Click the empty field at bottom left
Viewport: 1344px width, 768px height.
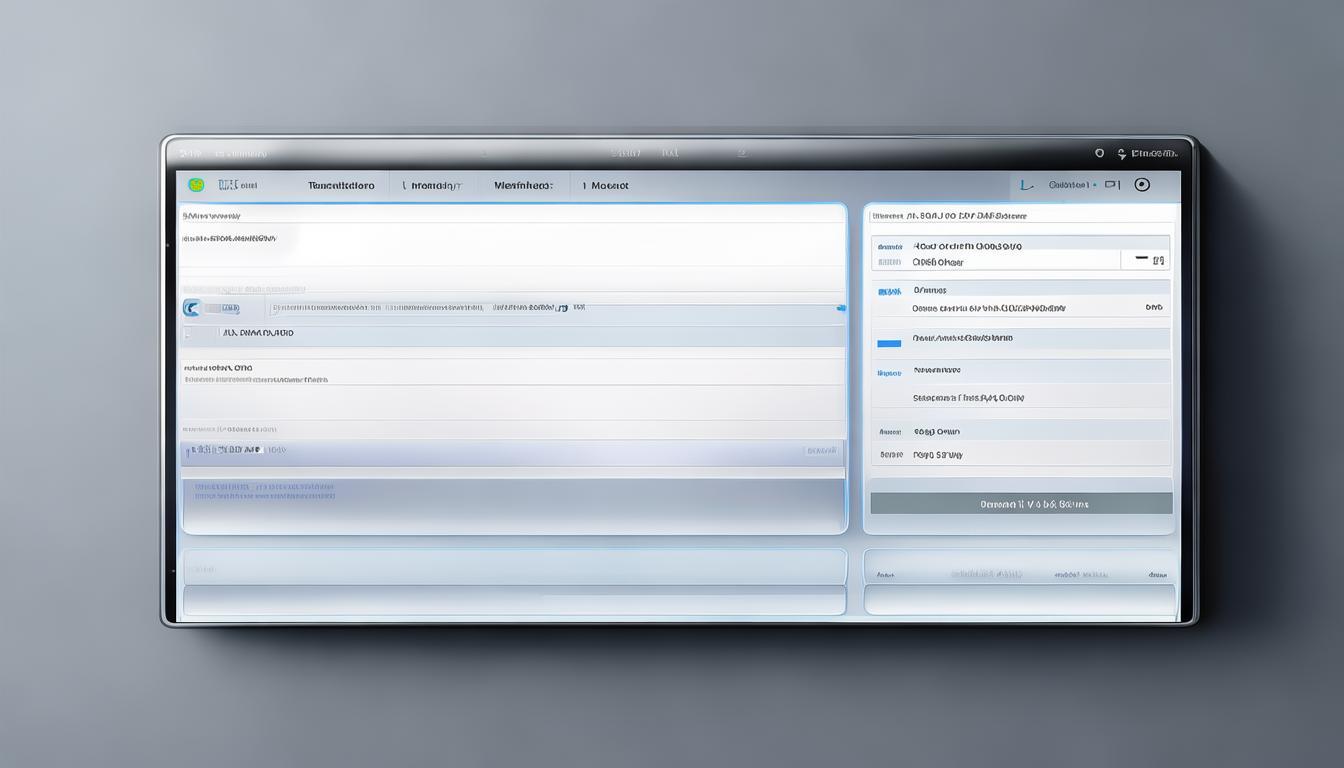(514, 600)
